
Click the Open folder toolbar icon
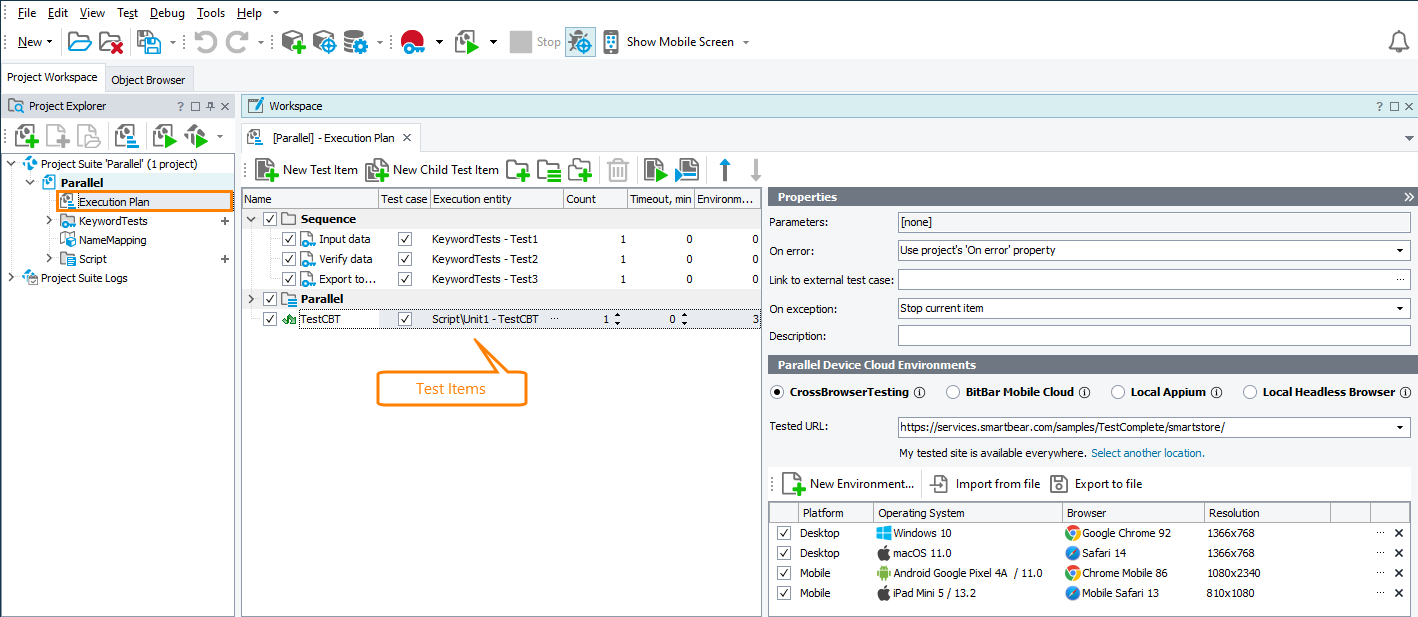coord(79,42)
